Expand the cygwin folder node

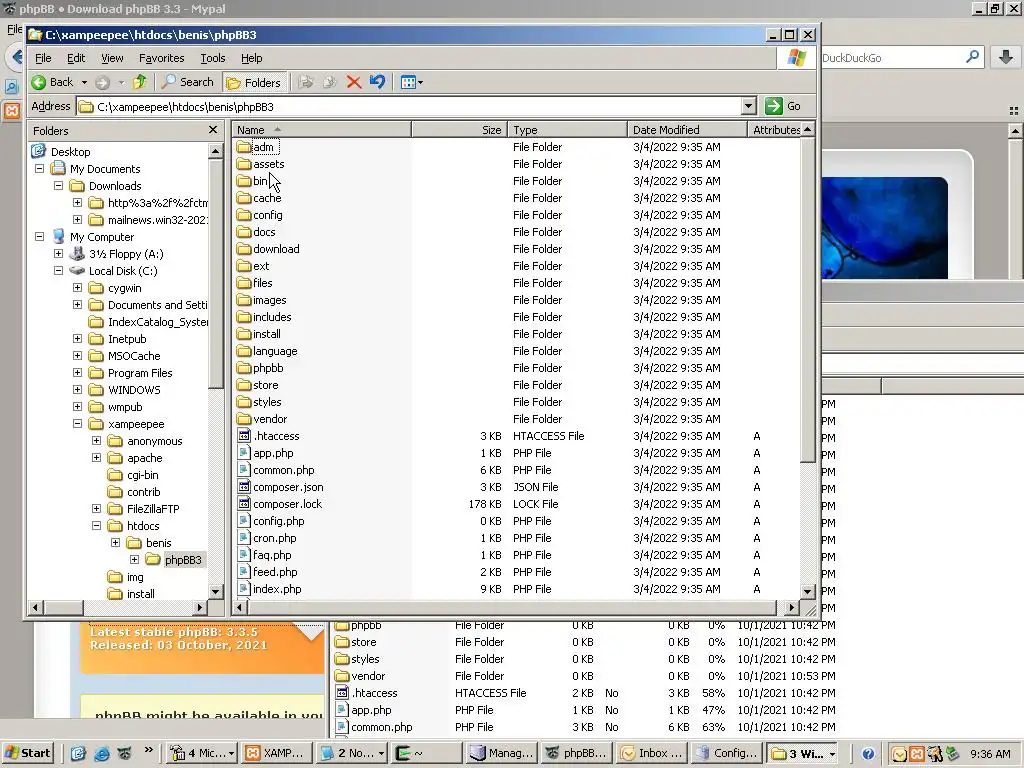click(77, 287)
